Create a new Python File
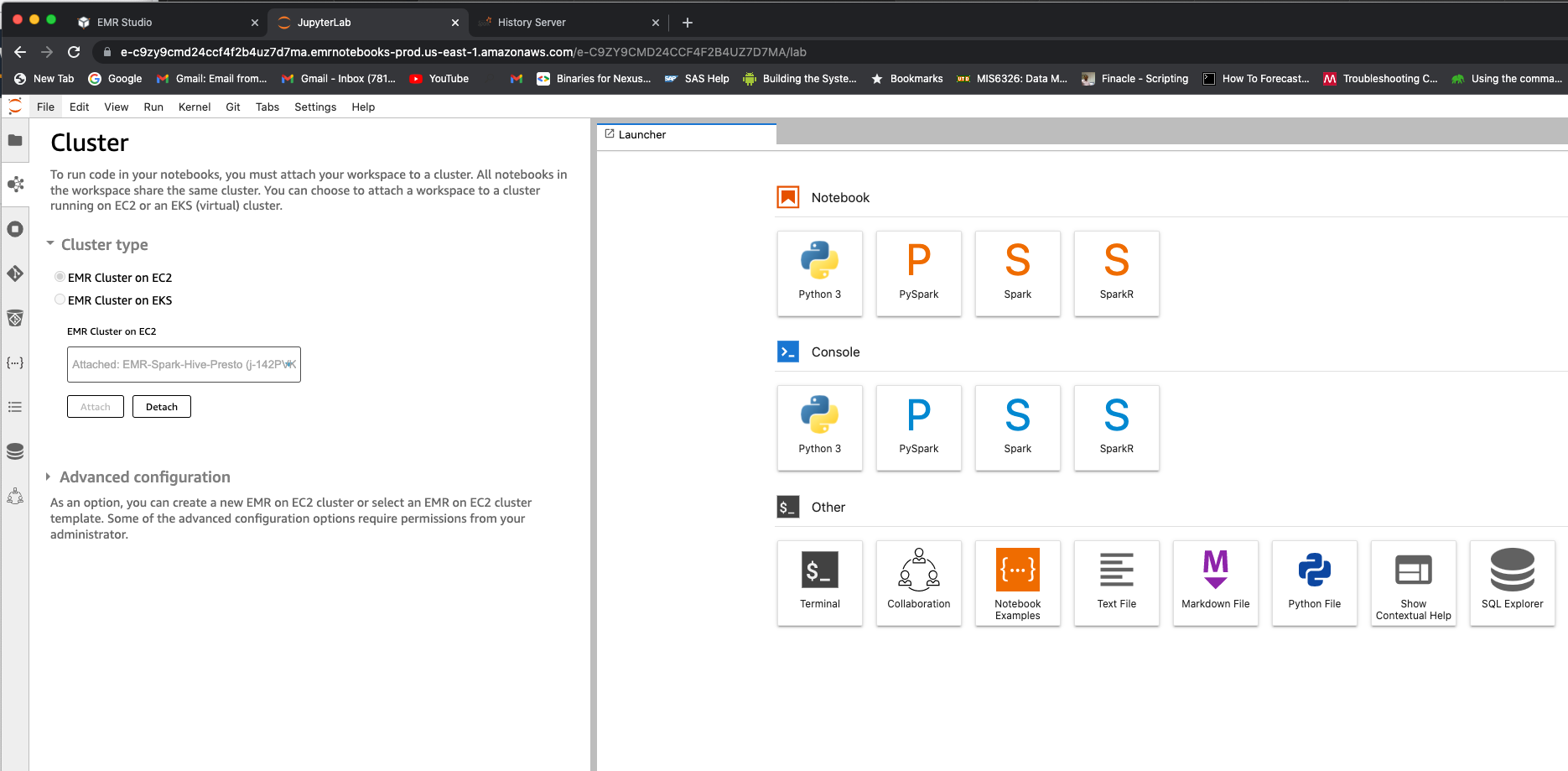 pyautogui.click(x=1315, y=583)
